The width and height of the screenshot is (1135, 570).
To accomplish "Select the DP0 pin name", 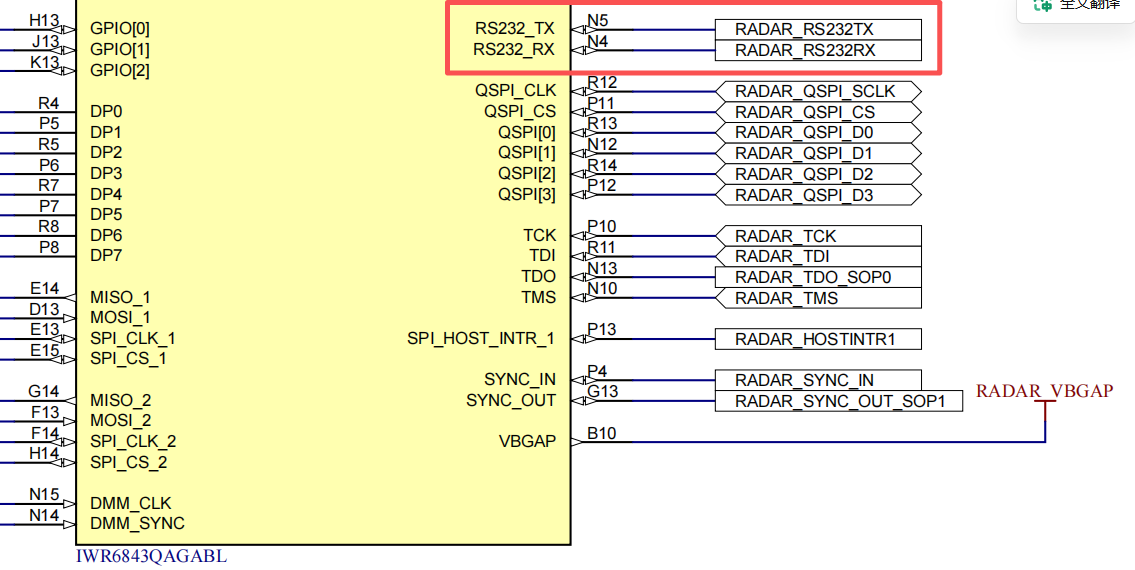I will point(106,112).
